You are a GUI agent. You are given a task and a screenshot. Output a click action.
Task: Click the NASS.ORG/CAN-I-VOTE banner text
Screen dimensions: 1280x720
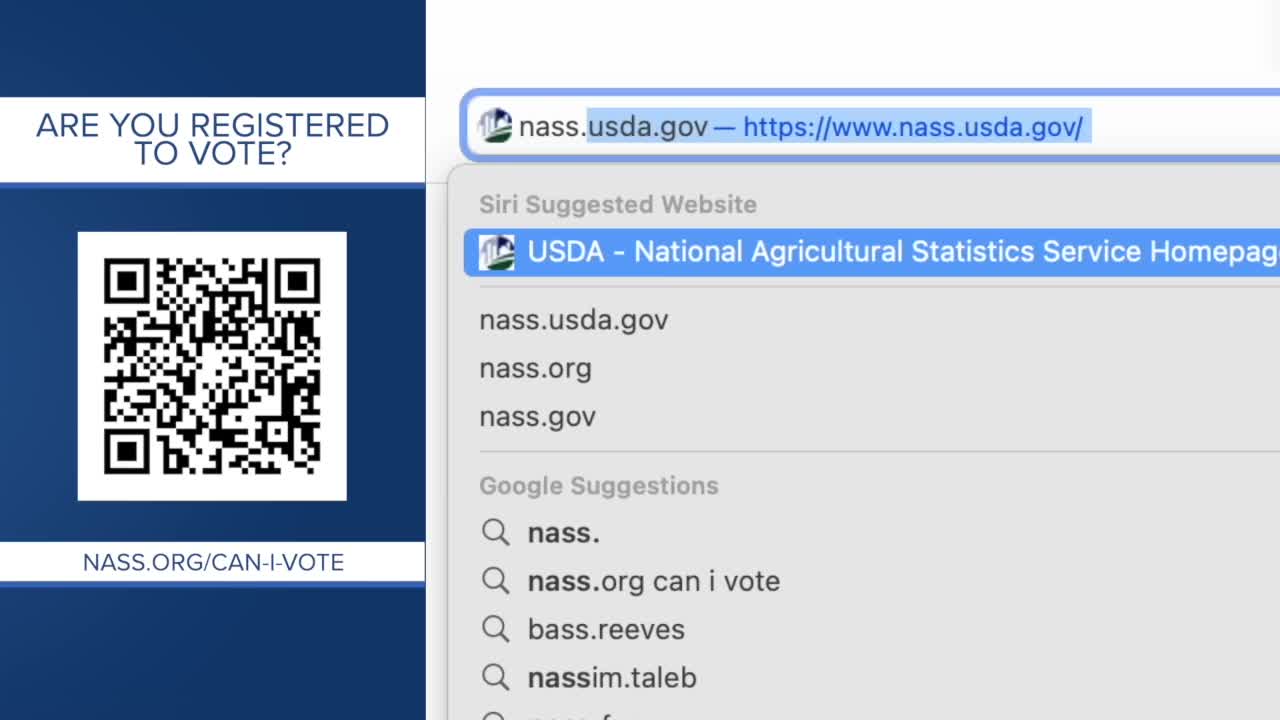coord(213,562)
